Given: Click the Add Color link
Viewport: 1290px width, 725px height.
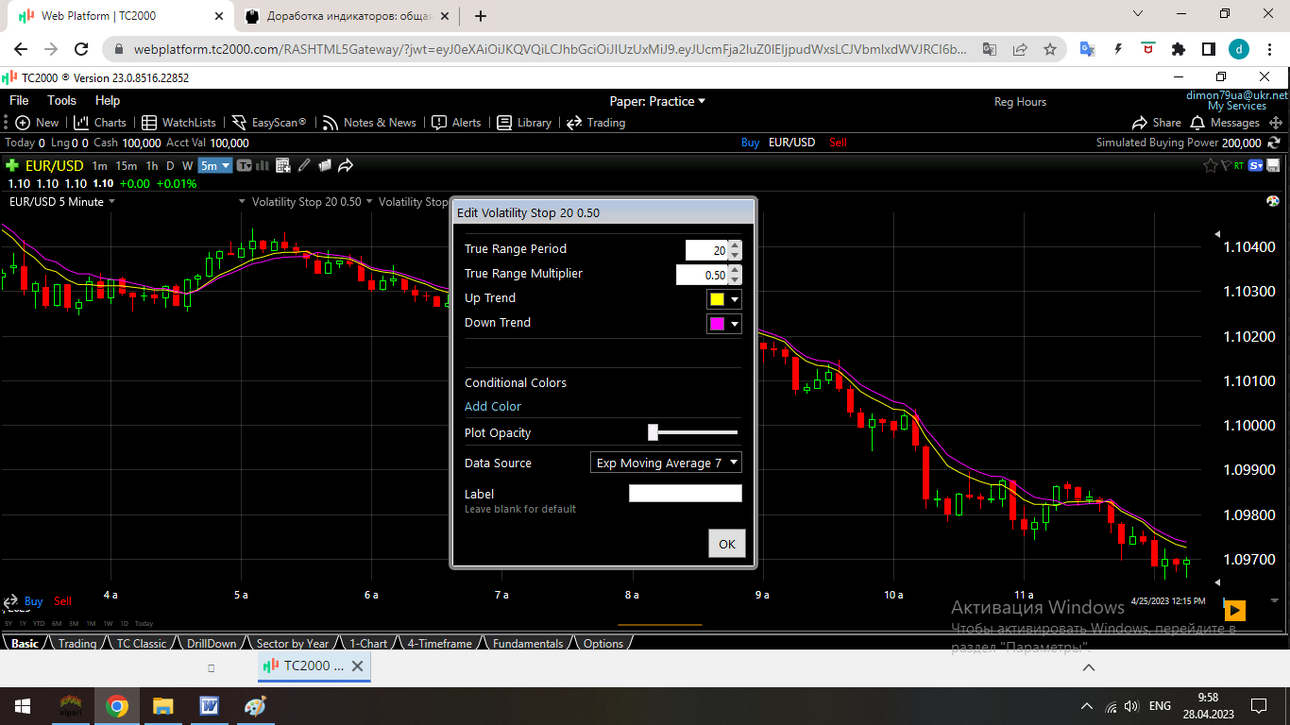Looking at the screenshot, I should click(x=493, y=407).
